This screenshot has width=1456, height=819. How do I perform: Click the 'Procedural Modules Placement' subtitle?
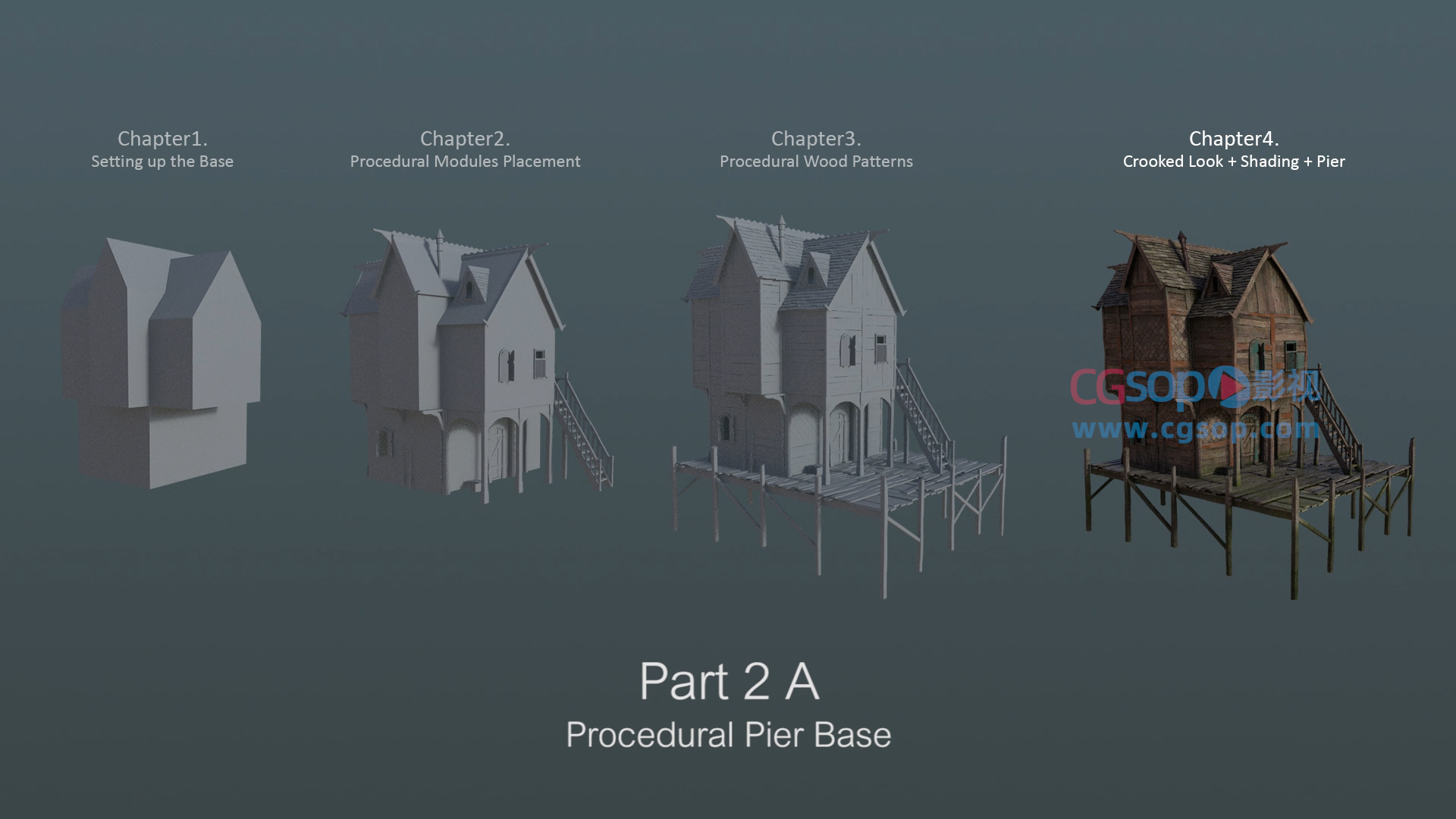[x=465, y=162]
